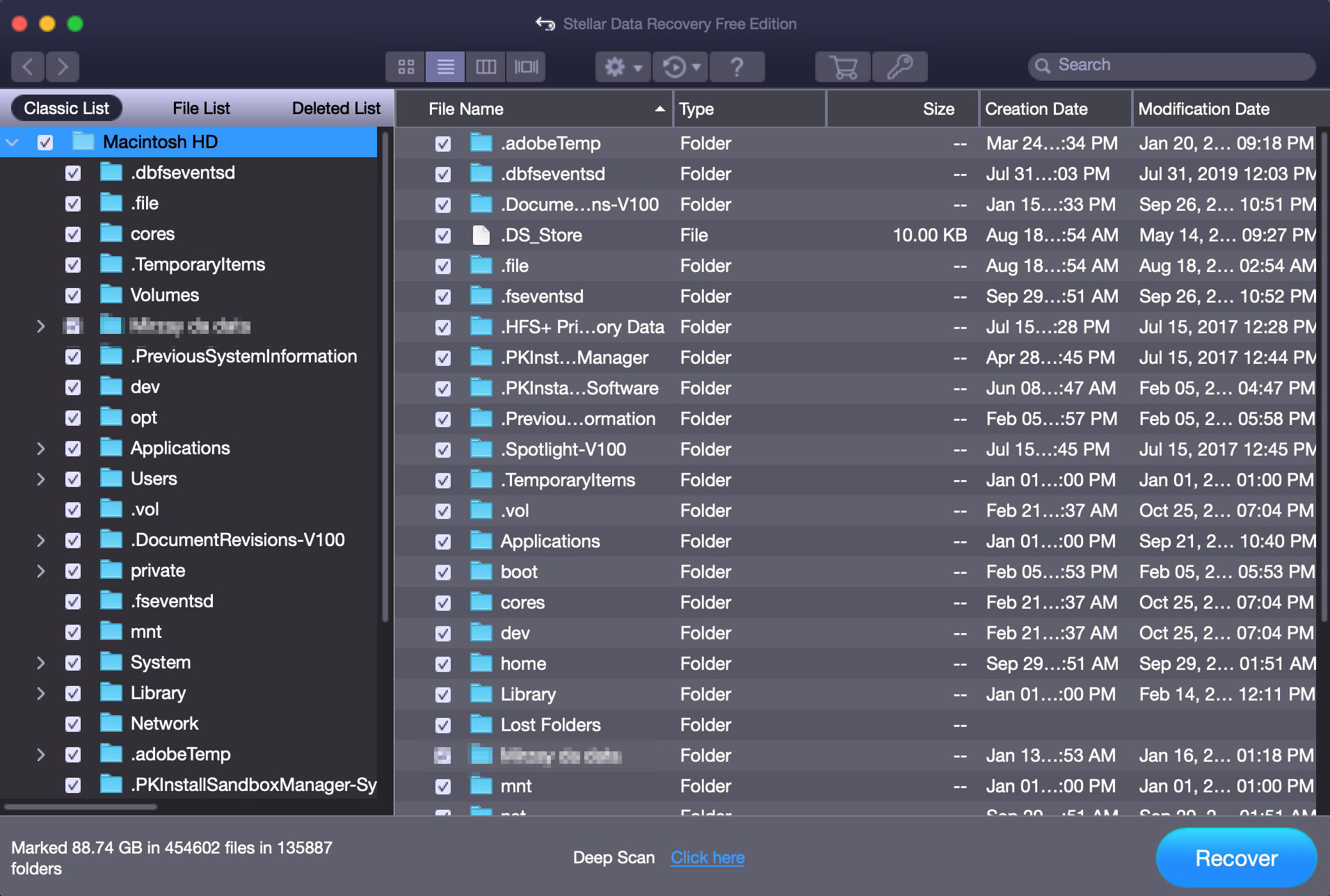Expand the private folder in the tree
This screenshot has width=1330, height=896.
point(40,571)
